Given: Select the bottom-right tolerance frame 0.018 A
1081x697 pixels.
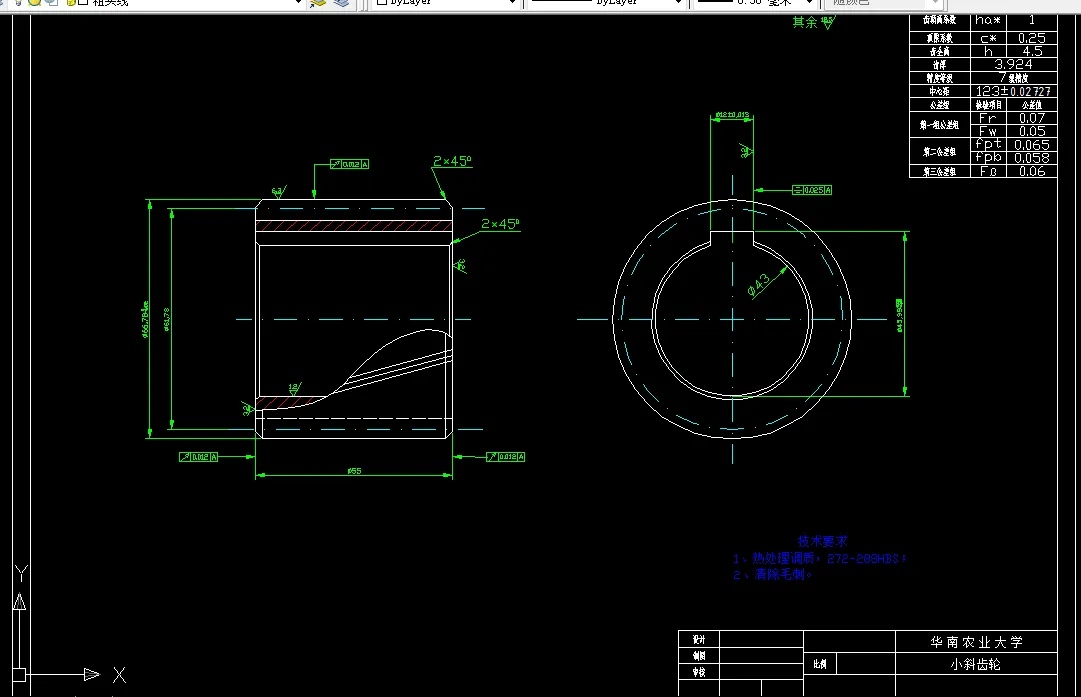Looking at the screenshot, I should 505,456.
